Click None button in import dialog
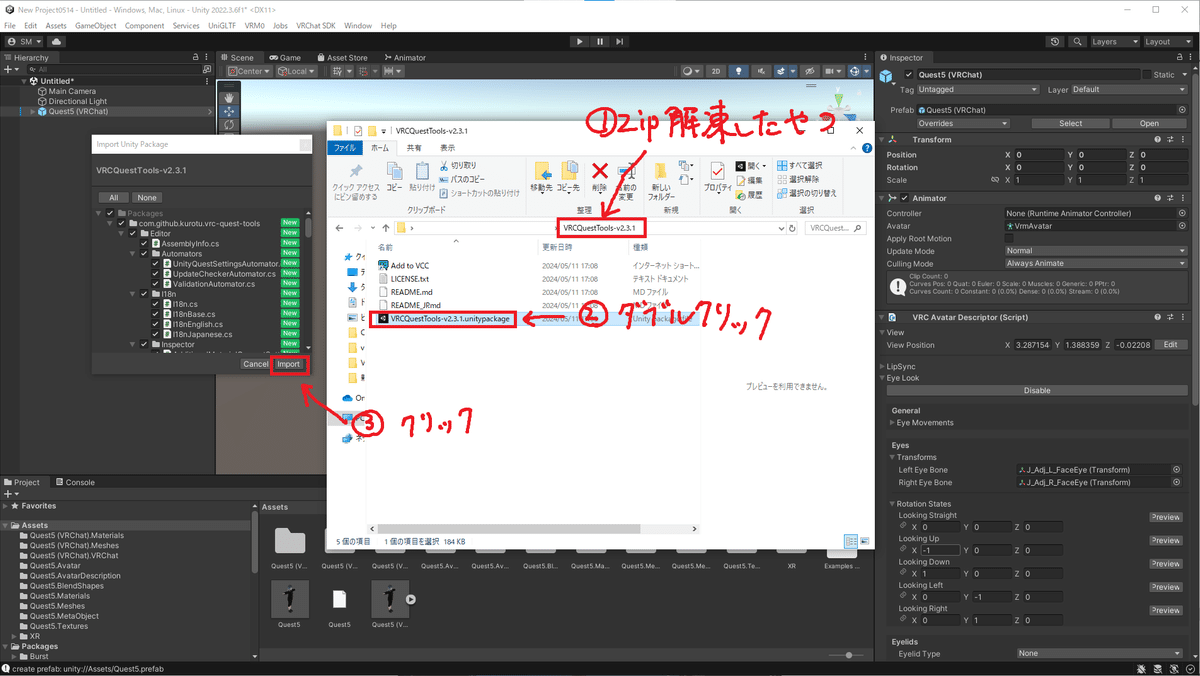Viewport: 1200px width, 676px height. coord(147,197)
